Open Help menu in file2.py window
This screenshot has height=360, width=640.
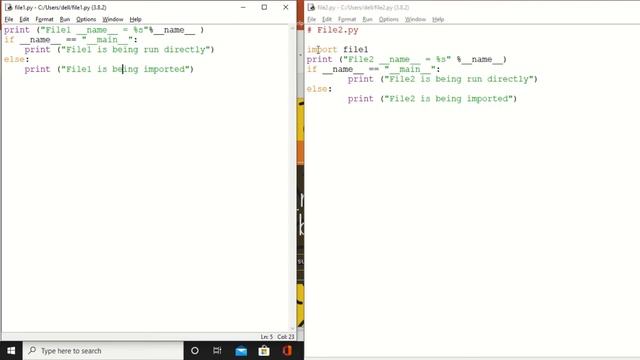[x=438, y=19]
